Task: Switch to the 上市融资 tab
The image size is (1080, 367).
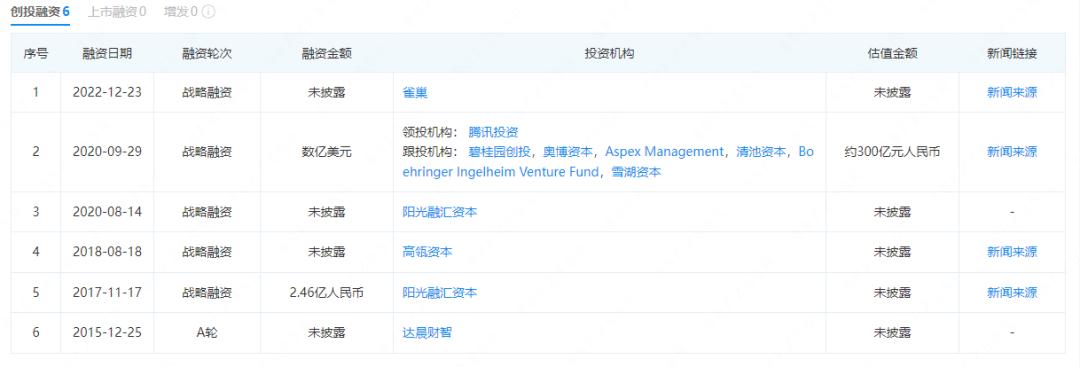Action: pyautogui.click(x=117, y=12)
